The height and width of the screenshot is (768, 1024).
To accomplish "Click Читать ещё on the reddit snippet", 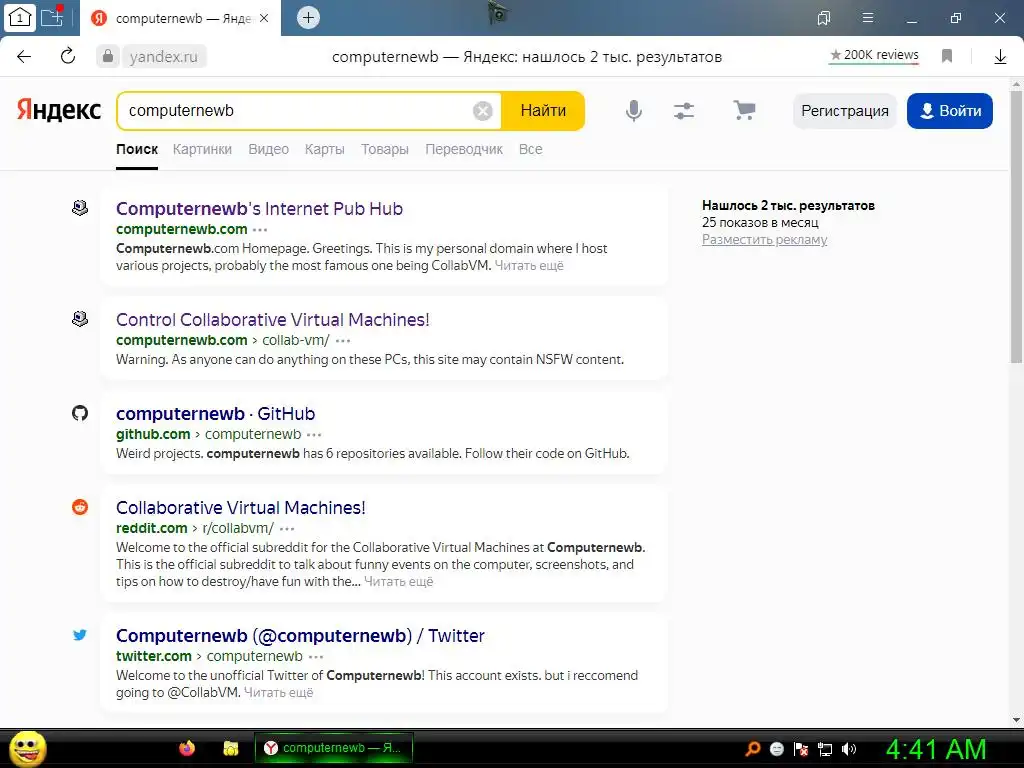I will pos(398,582).
